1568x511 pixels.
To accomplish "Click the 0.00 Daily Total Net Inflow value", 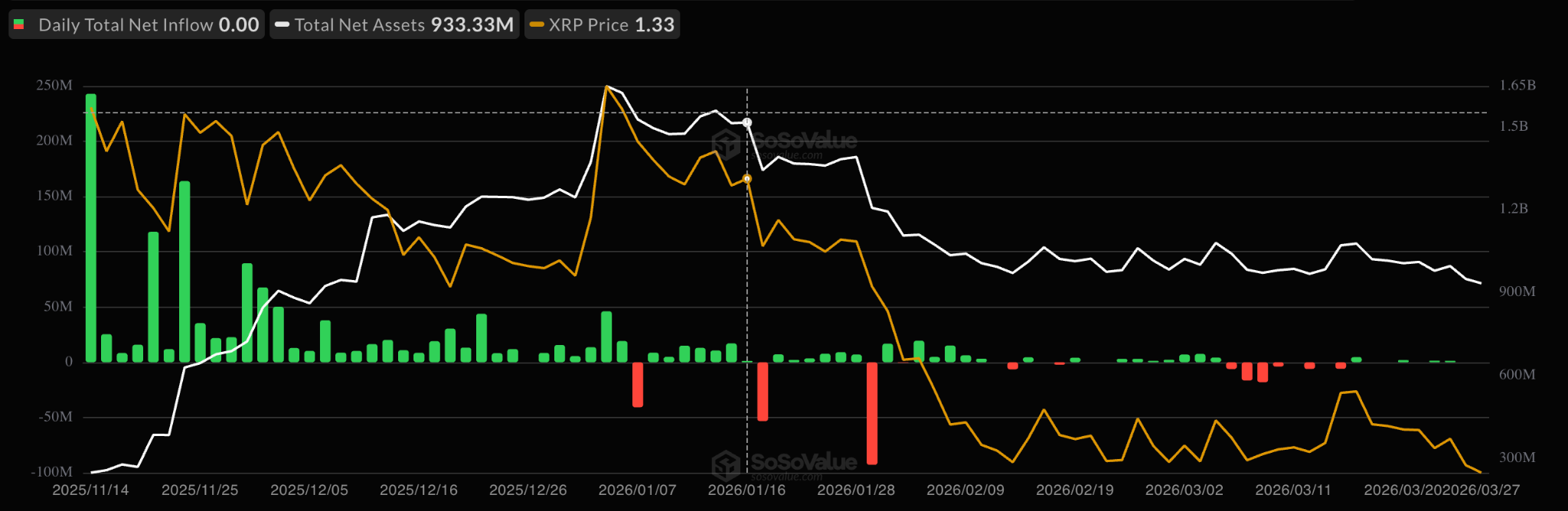I will [x=239, y=24].
